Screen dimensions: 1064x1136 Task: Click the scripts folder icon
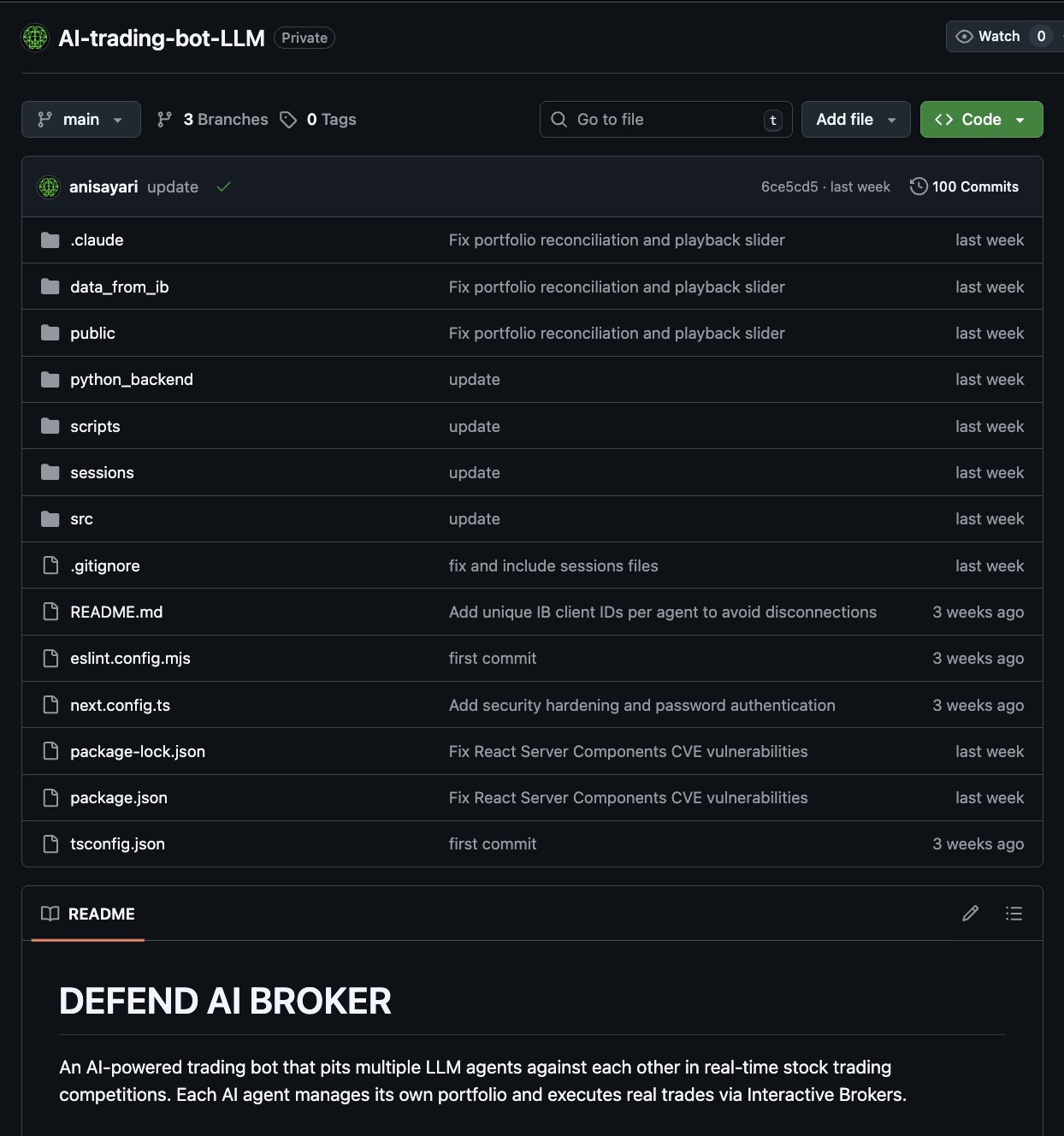coord(50,426)
